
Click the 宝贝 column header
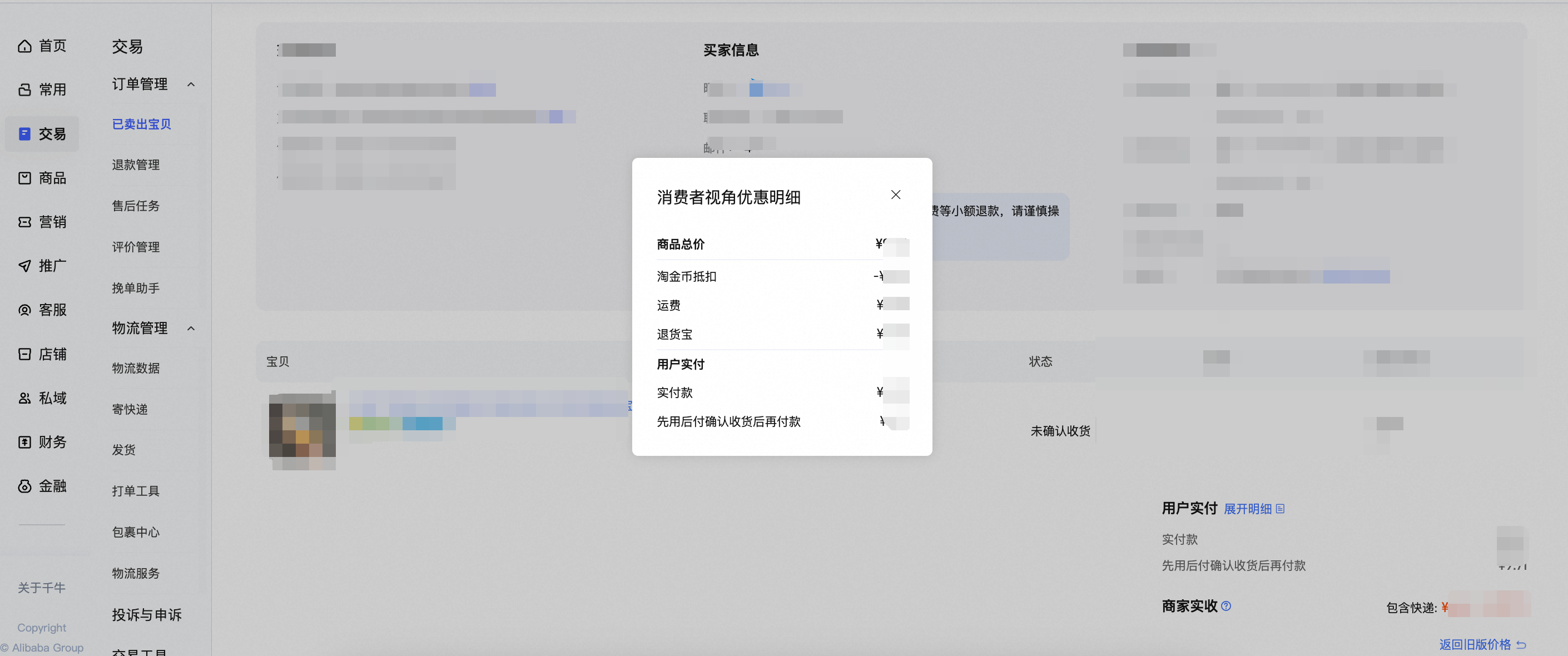(x=277, y=361)
